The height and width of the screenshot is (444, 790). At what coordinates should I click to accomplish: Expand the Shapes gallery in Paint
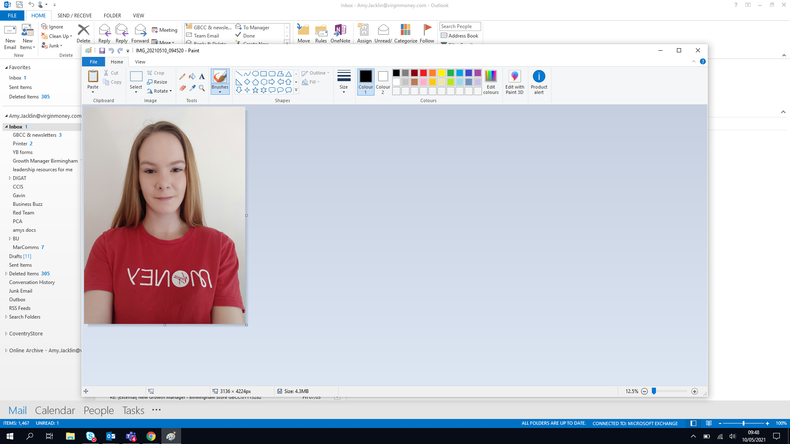click(296, 90)
